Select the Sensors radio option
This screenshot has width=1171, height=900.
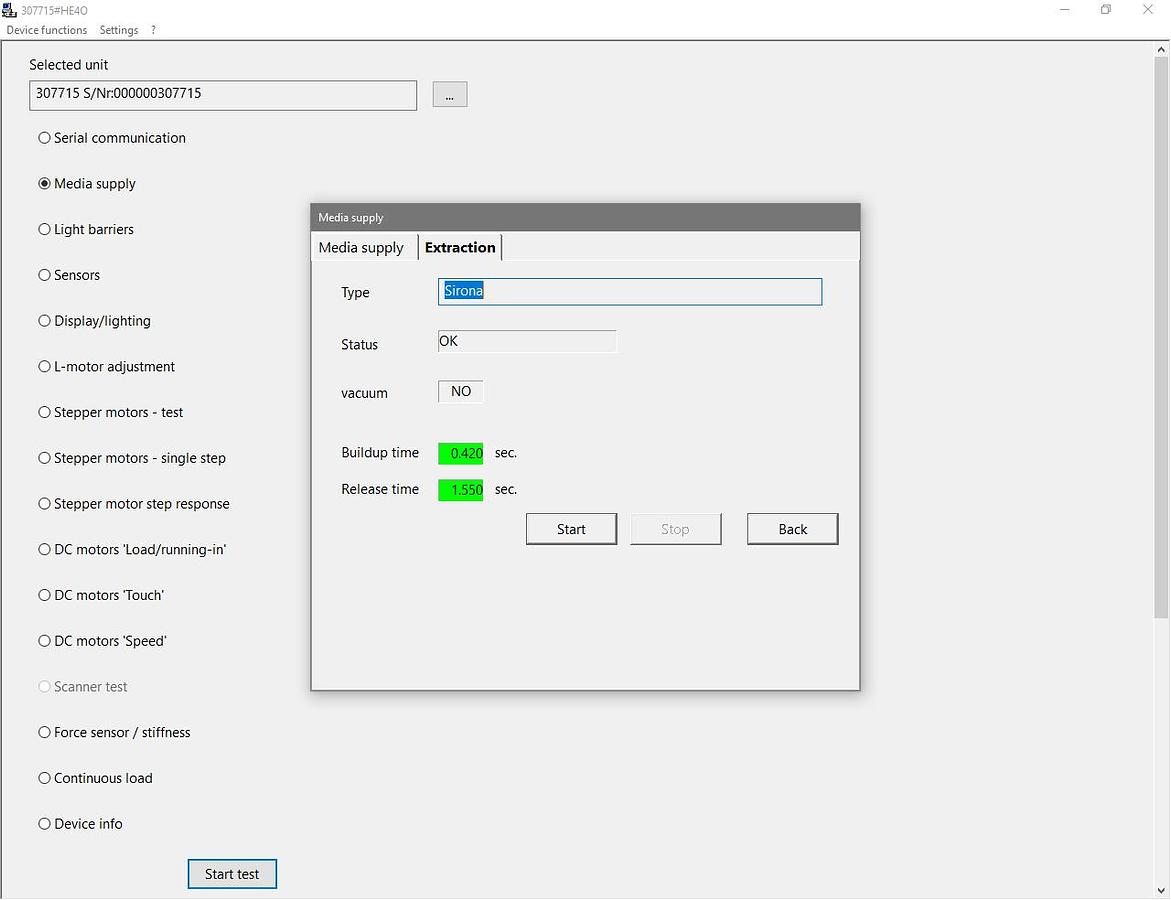(44, 275)
